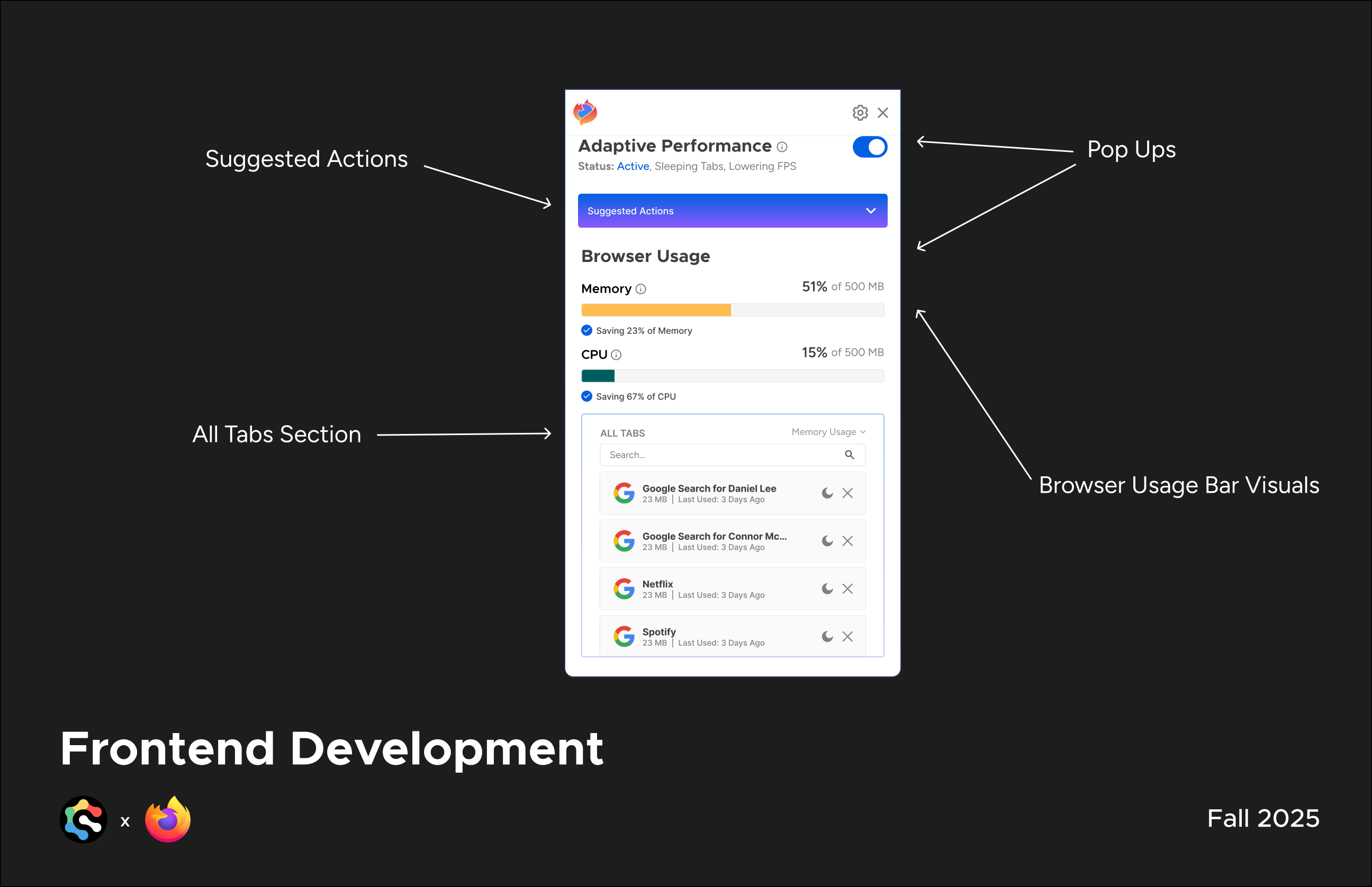1372x887 pixels.
Task: Sleep the Google Search for Daniel Lee tab
Action: pos(827,493)
